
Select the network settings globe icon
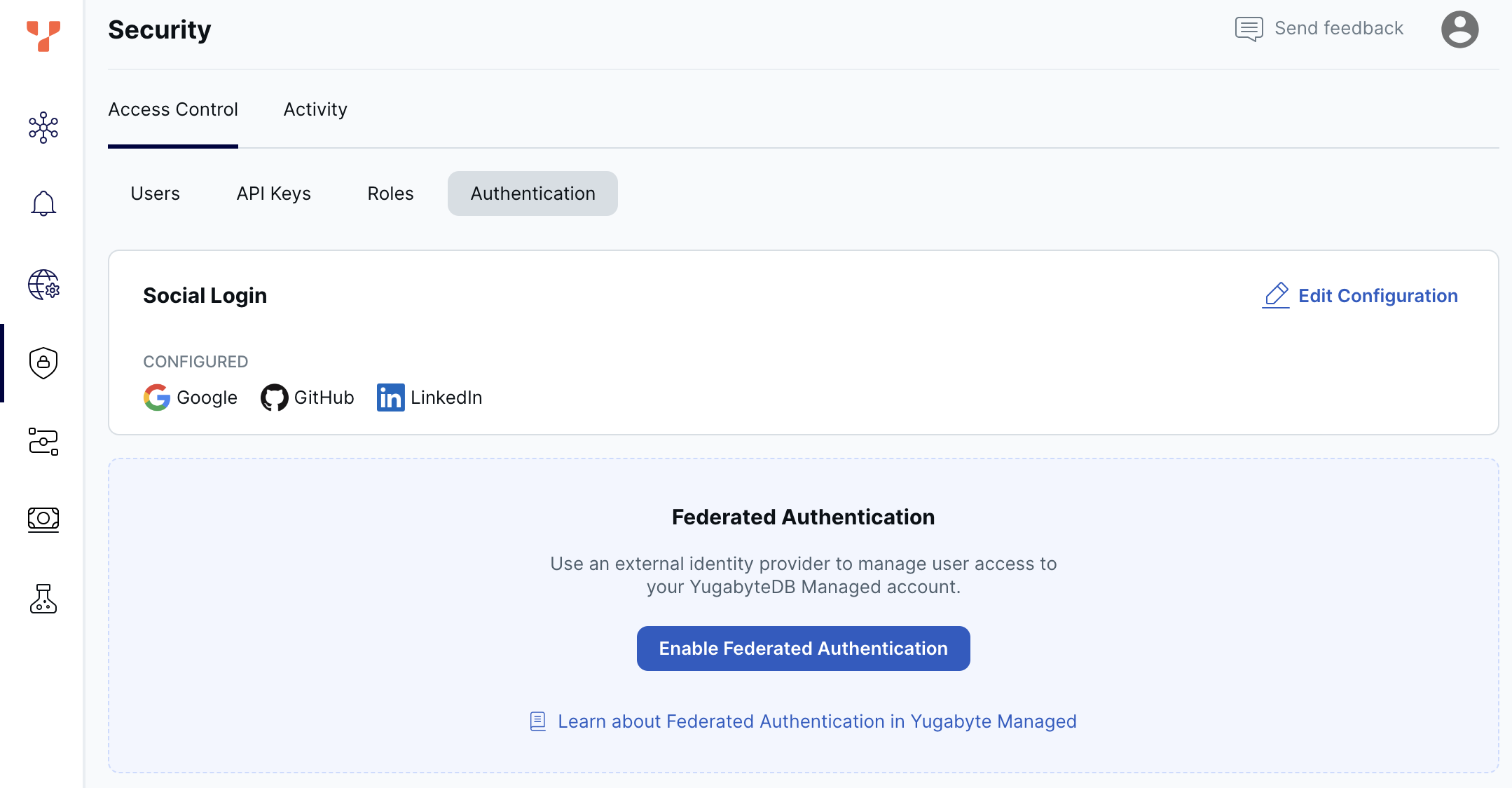[x=43, y=285]
